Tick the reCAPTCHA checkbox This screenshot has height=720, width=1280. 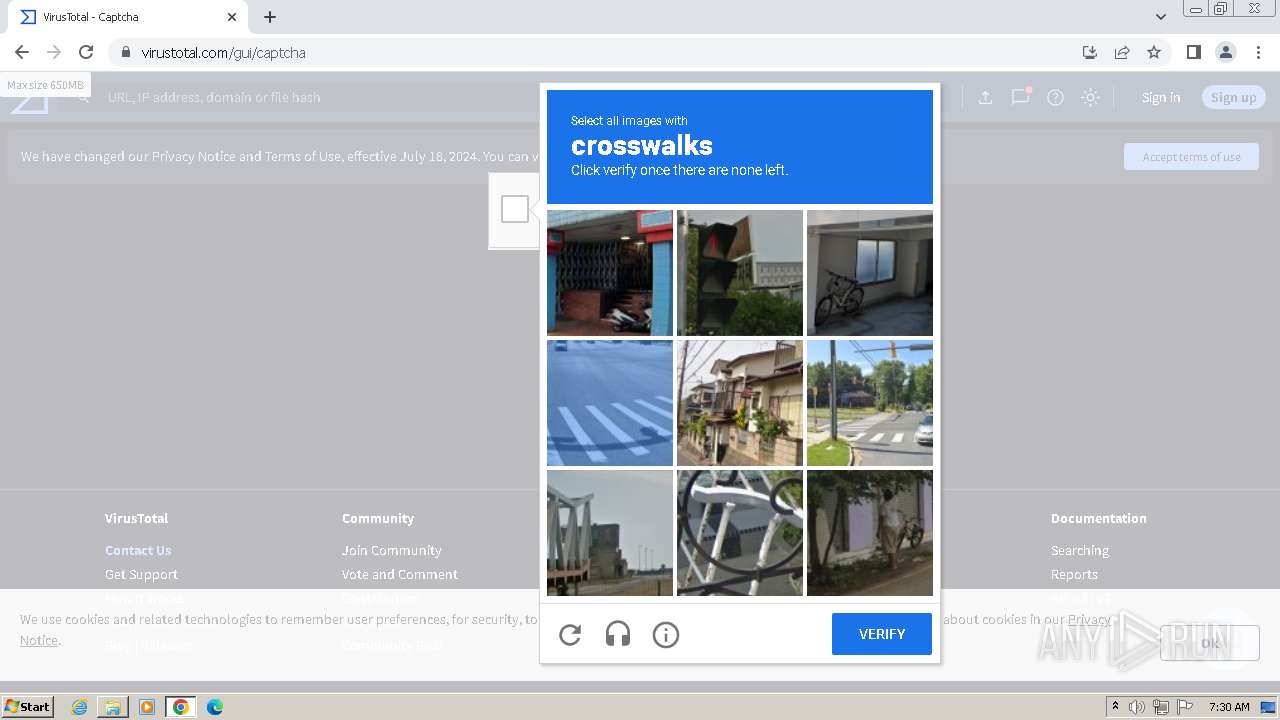(515, 209)
